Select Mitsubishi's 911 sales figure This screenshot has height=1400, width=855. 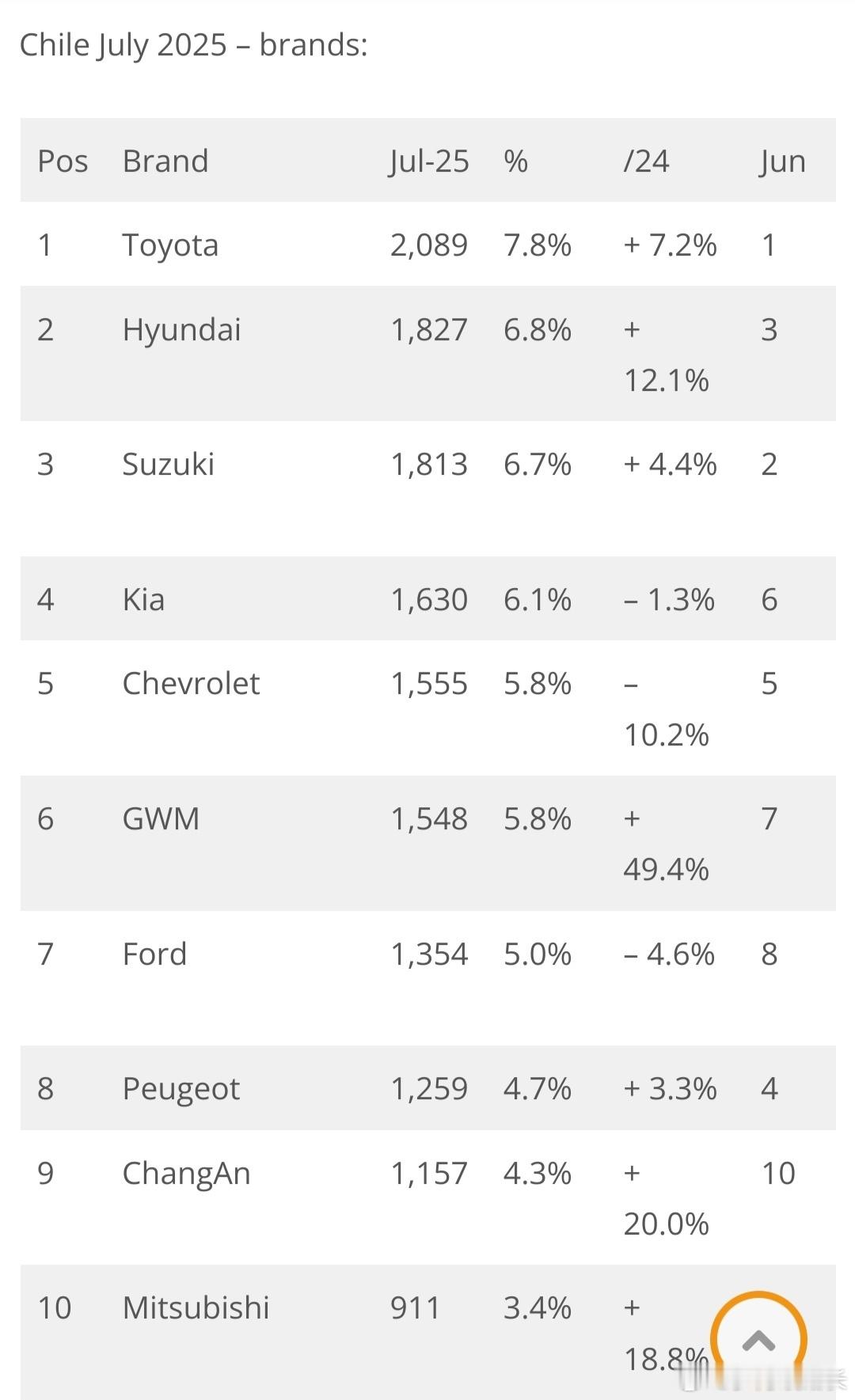pyautogui.click(x=415, y=1307)
